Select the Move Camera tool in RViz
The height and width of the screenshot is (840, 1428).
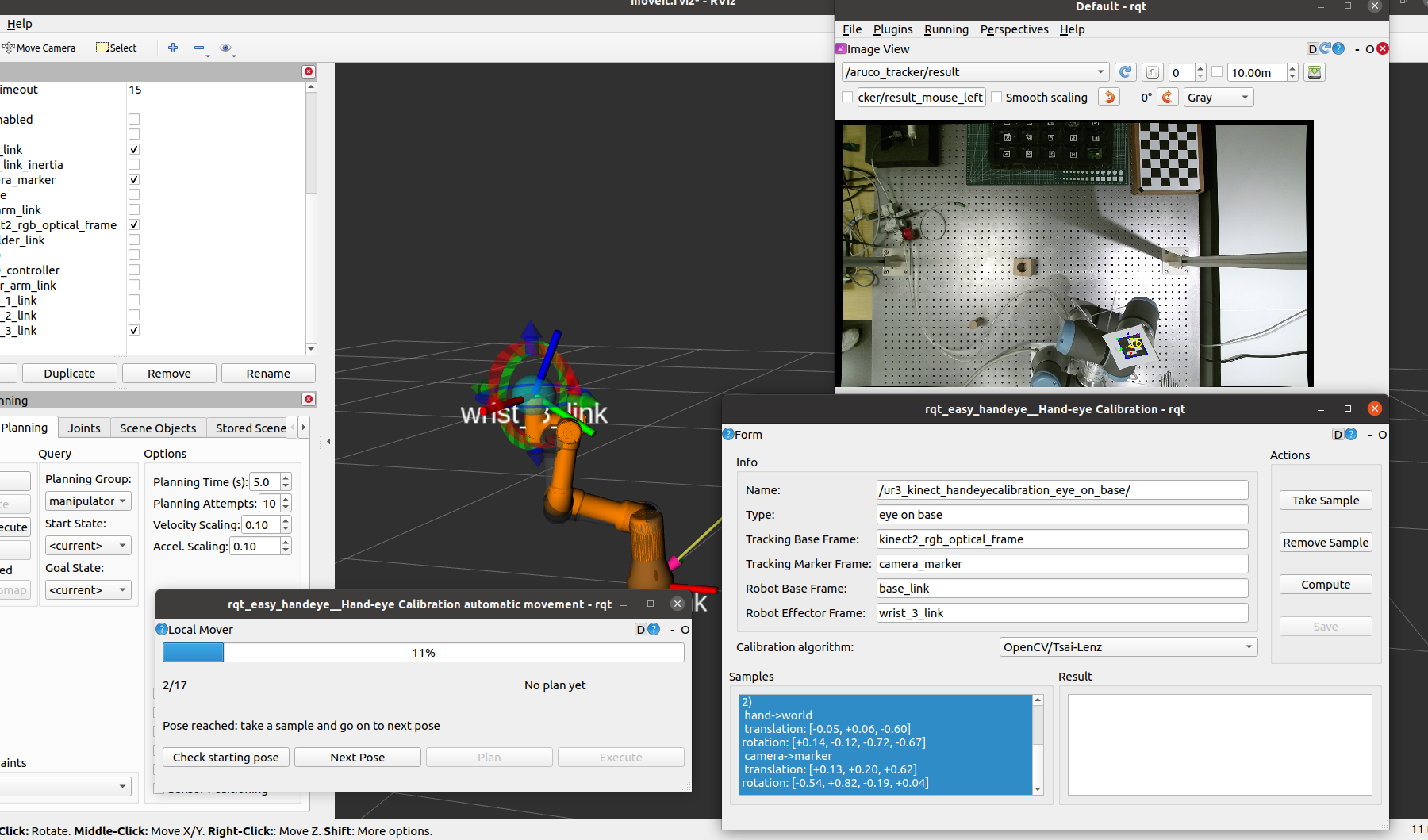39,48
